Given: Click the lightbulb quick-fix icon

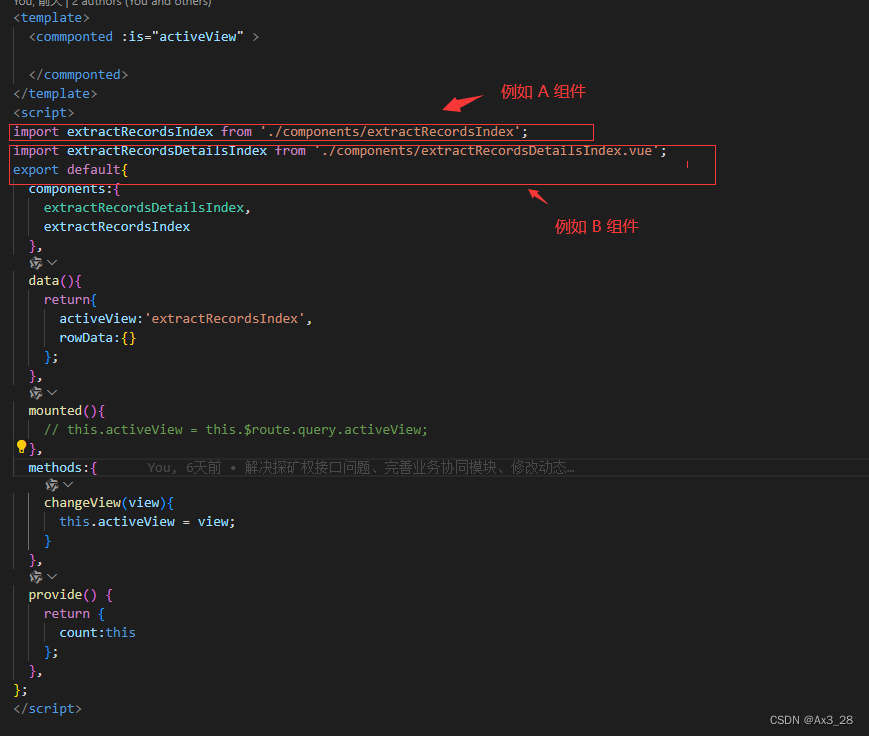Looking at the screenshot, I should (x=21, y=447).
